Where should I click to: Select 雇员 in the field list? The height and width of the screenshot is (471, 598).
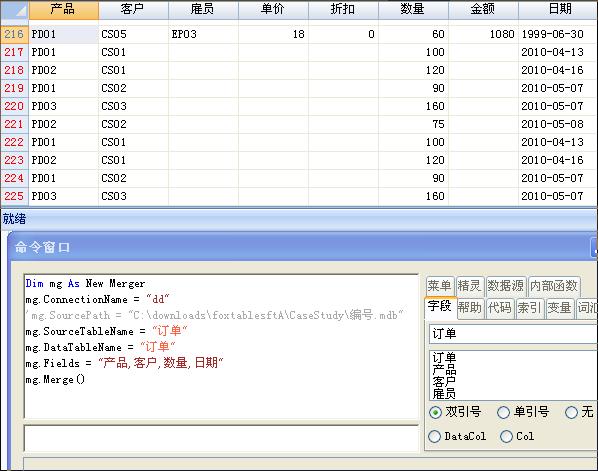point(444,393)
